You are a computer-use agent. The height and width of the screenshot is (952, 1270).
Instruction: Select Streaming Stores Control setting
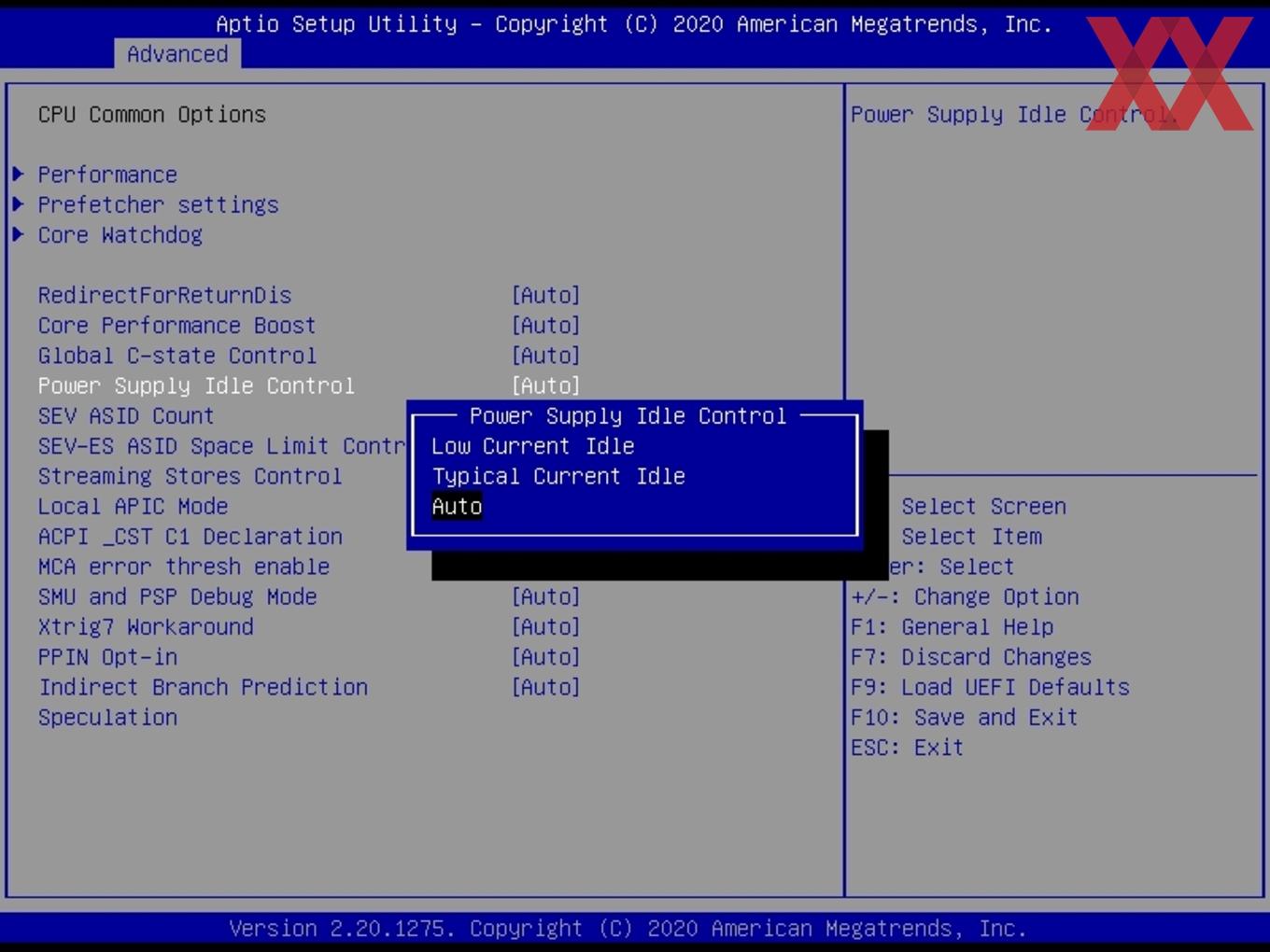(190, 476)
